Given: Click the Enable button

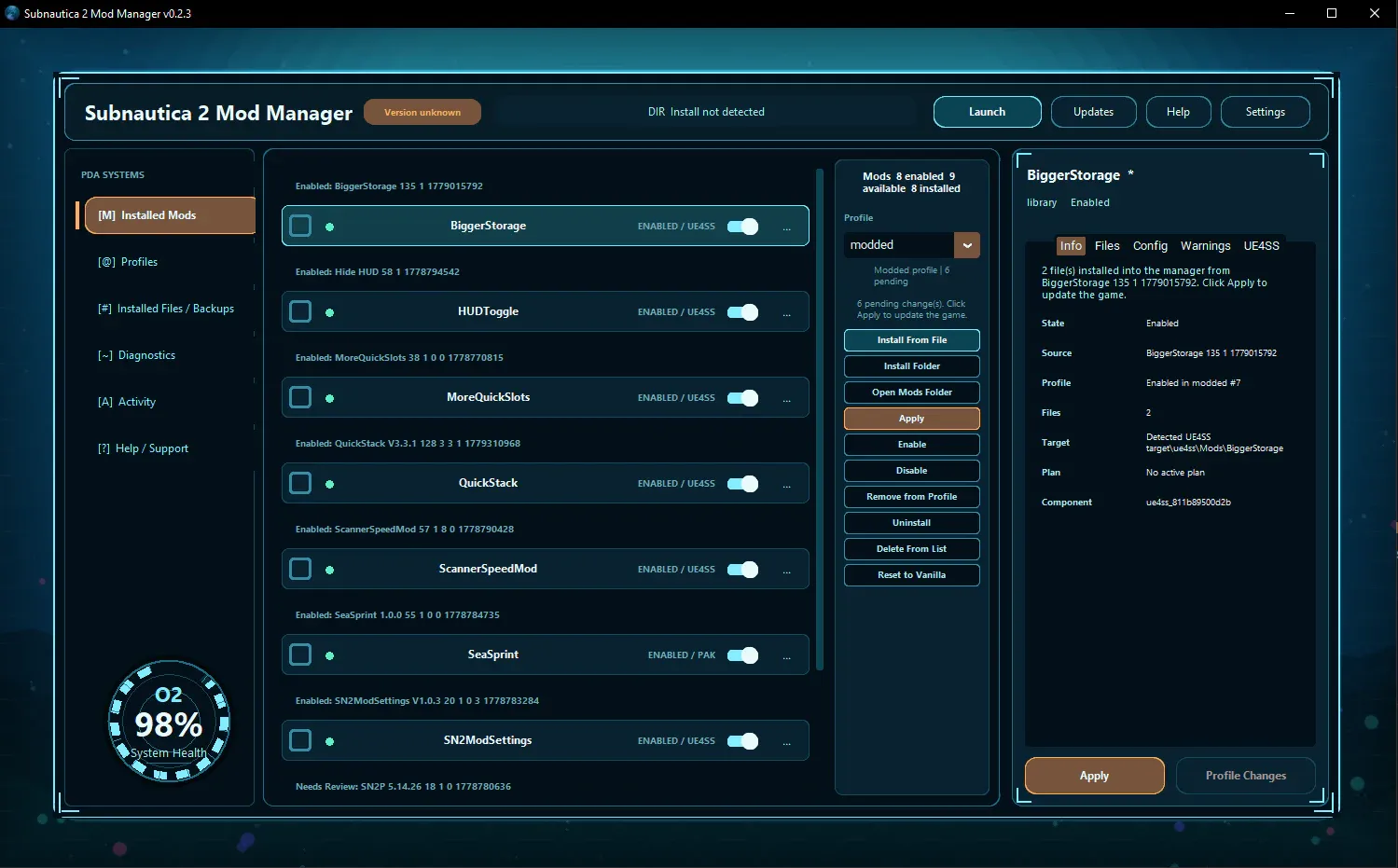Looking at the screenshot, I should pos(912,445).
